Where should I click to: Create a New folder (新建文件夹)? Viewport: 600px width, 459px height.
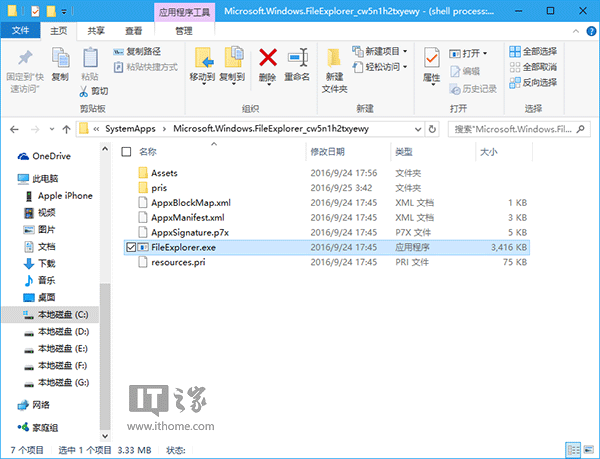(x=334, y=71)
